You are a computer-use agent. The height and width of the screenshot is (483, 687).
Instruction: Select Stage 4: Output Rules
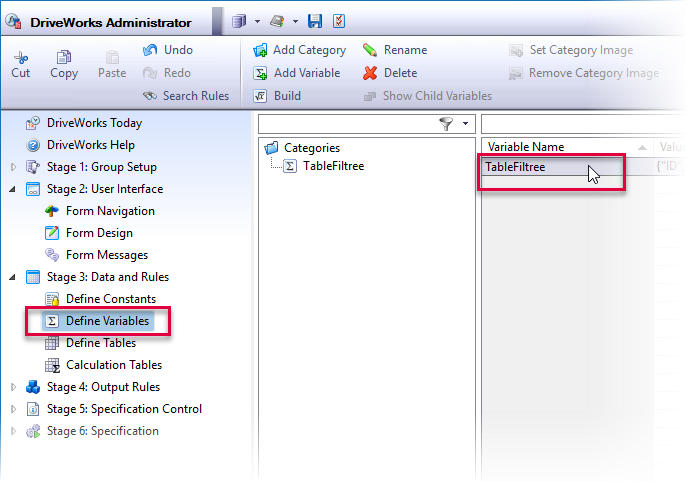tap(92, 387)
